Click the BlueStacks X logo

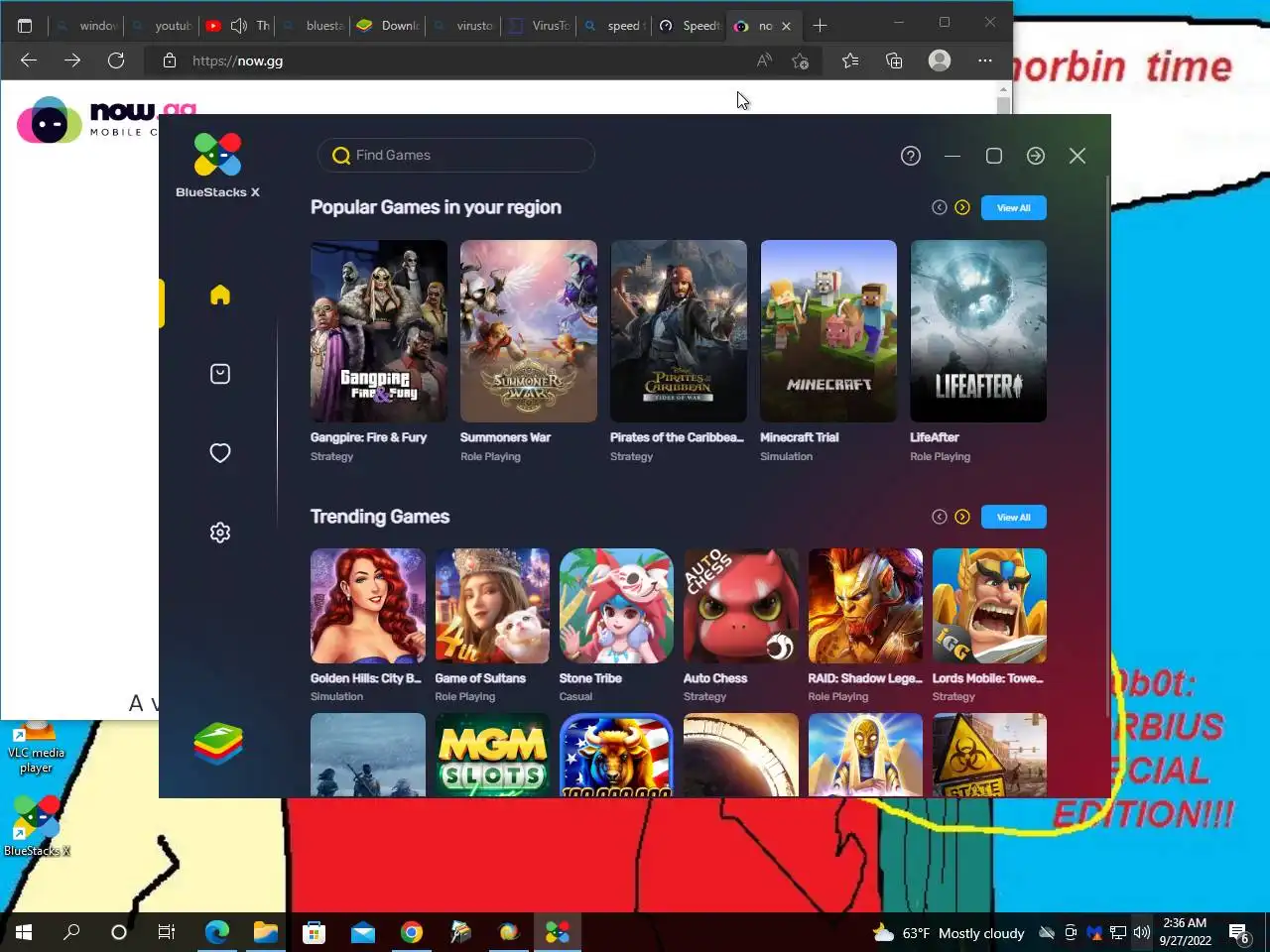pos(217,165)
